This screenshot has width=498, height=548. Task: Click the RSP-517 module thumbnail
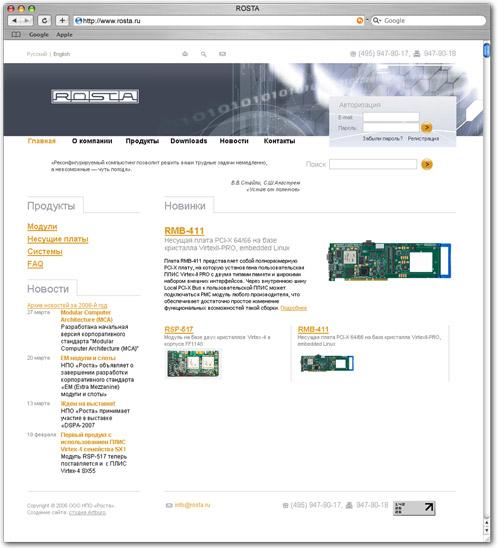coord(193,364)
